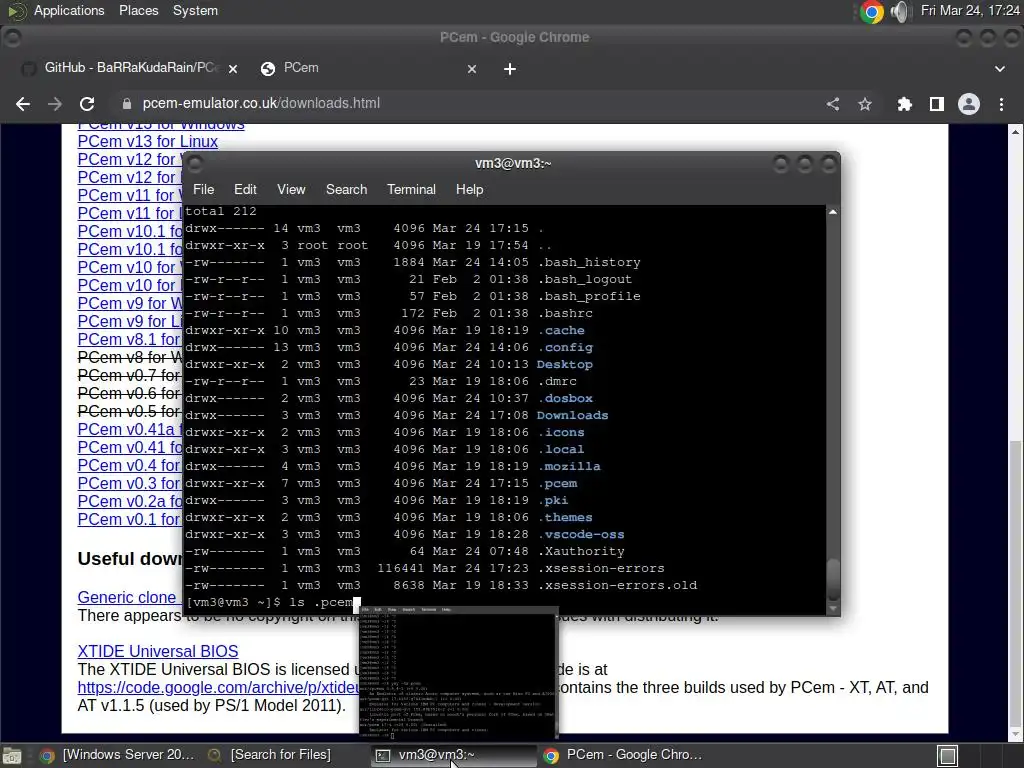Click .xsession-errors.old in terminal listing

(617, 585)
